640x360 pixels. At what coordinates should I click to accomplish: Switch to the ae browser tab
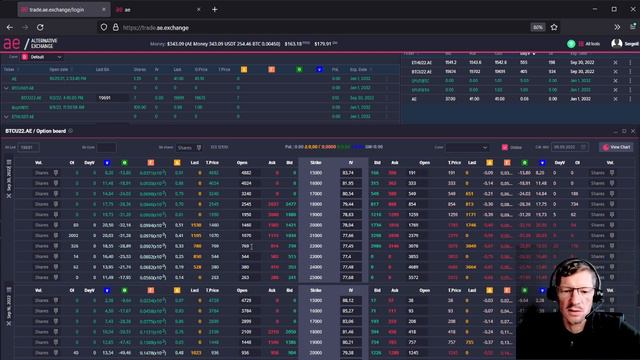tap(158, 9)
